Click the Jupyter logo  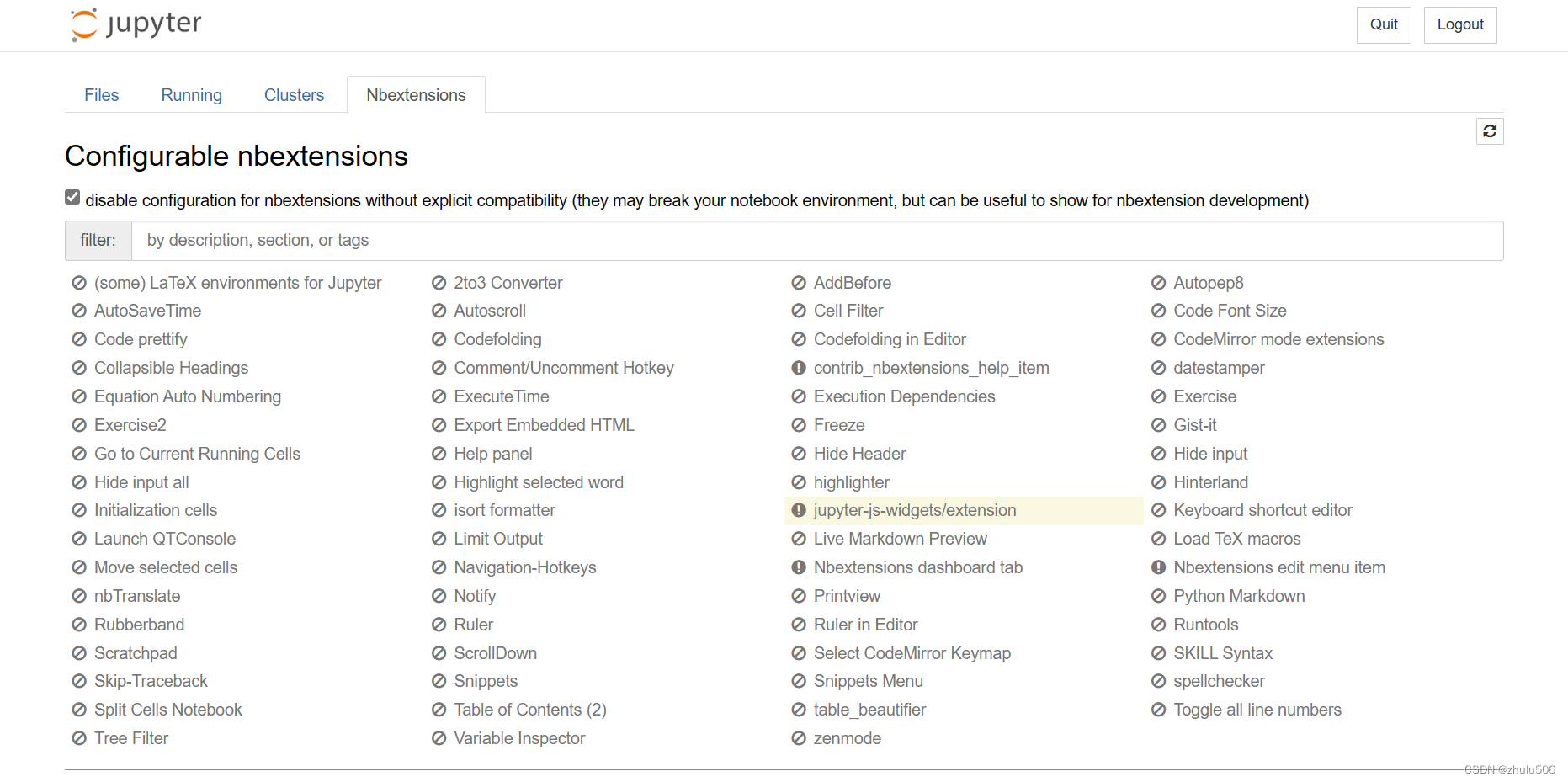coord(136,24)
